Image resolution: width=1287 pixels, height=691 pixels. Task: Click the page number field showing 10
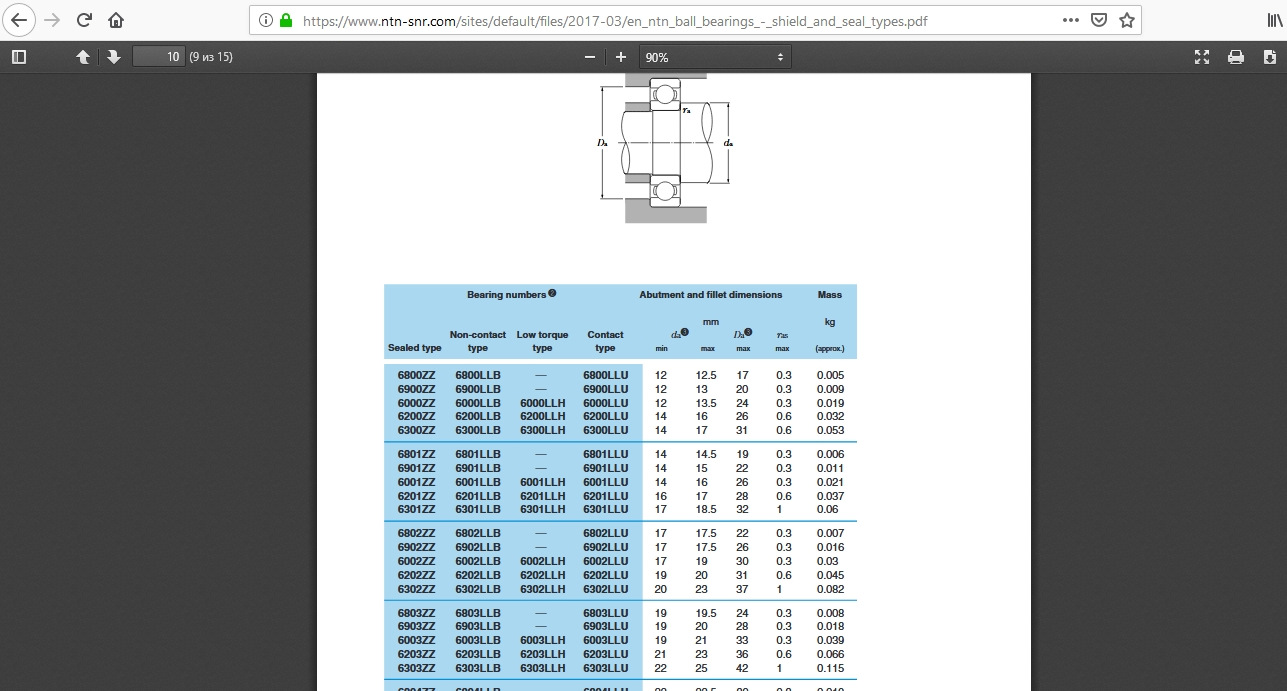click(x=159, y=57)
